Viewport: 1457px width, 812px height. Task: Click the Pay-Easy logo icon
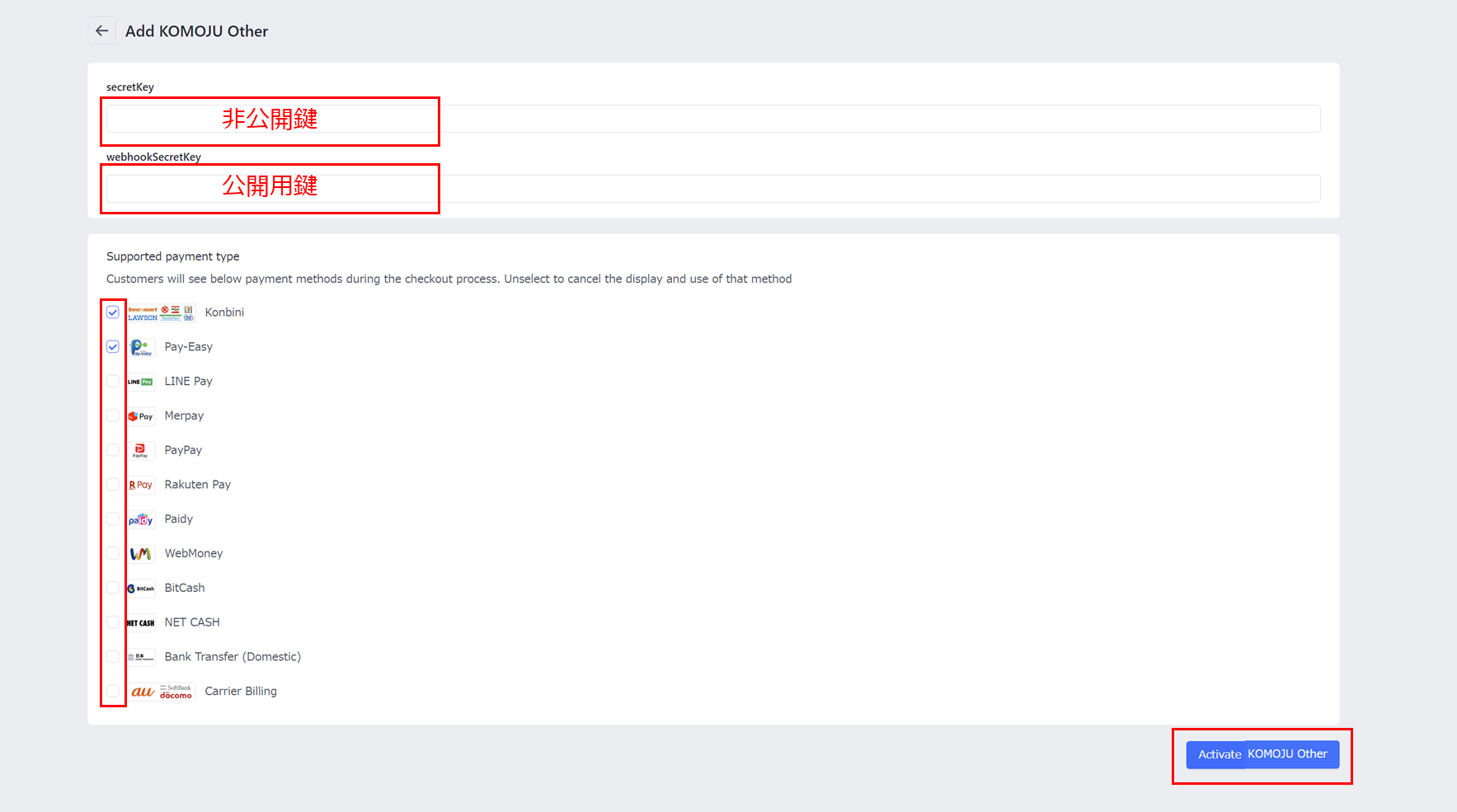point(141,348)
